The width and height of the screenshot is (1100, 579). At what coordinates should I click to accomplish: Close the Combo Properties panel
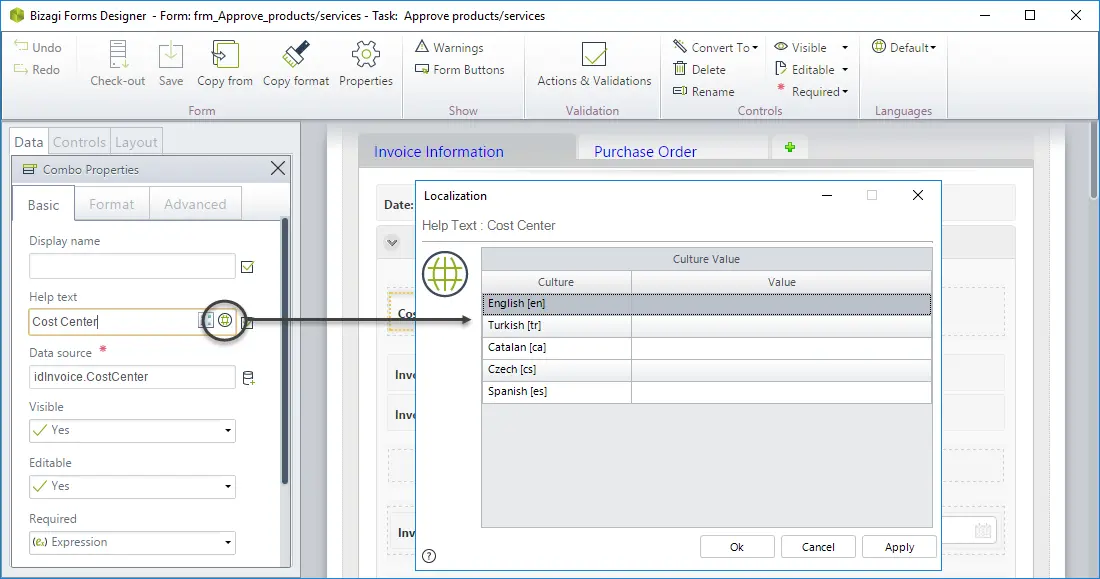coord(278,168)
